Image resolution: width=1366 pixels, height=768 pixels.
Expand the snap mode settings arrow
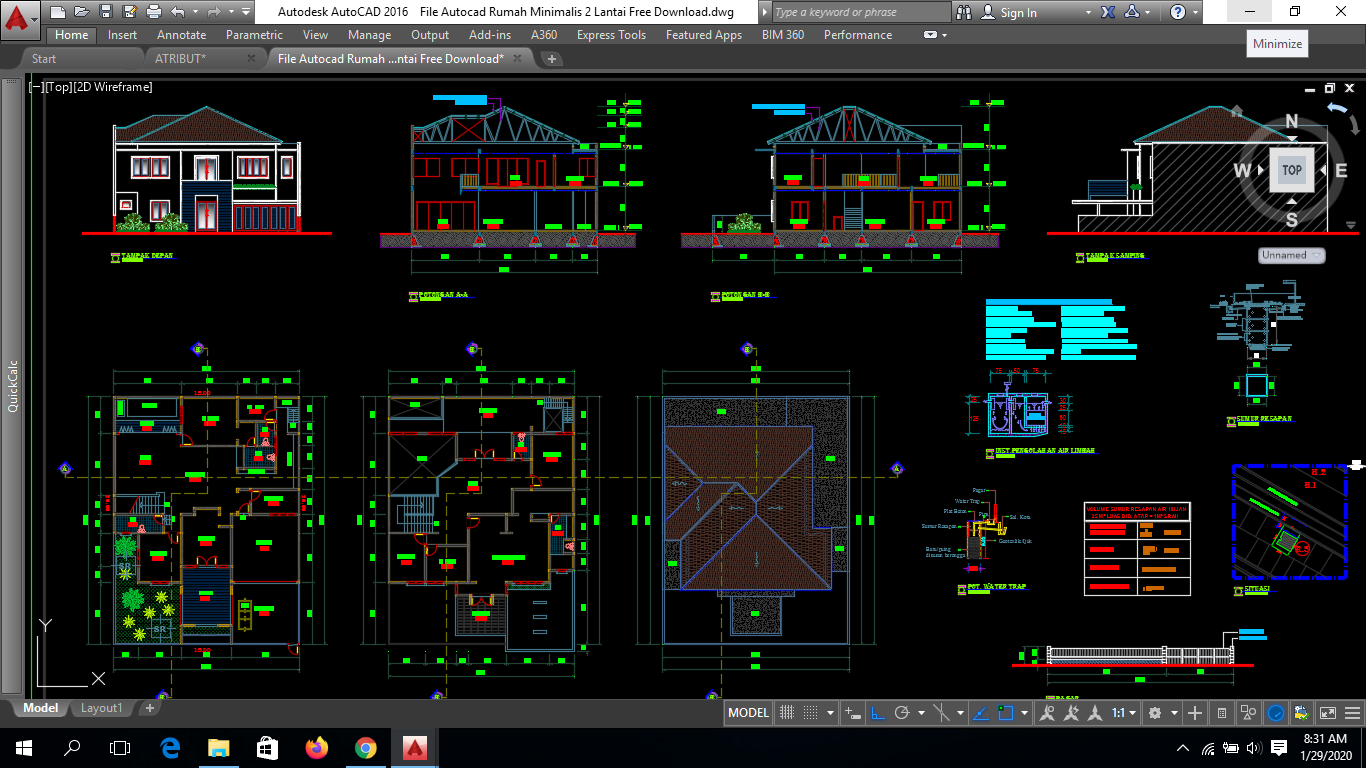point(831,713)
